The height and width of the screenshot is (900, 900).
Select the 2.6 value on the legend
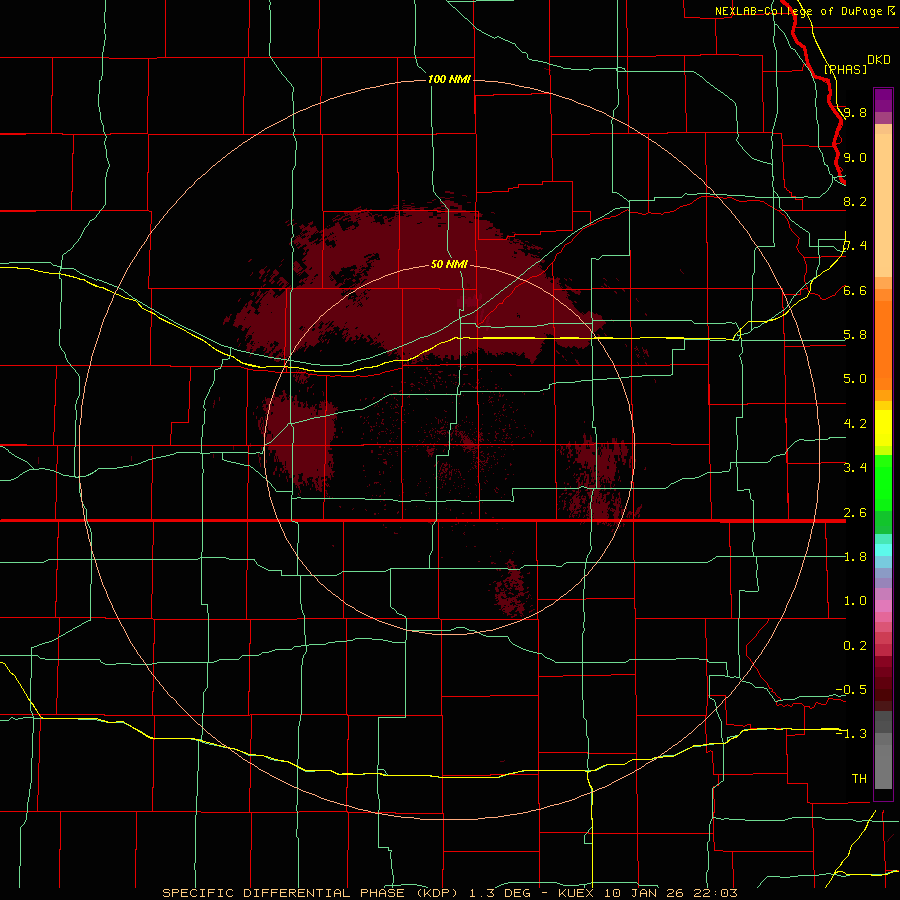pyautogui.click(x=855, y=512)
